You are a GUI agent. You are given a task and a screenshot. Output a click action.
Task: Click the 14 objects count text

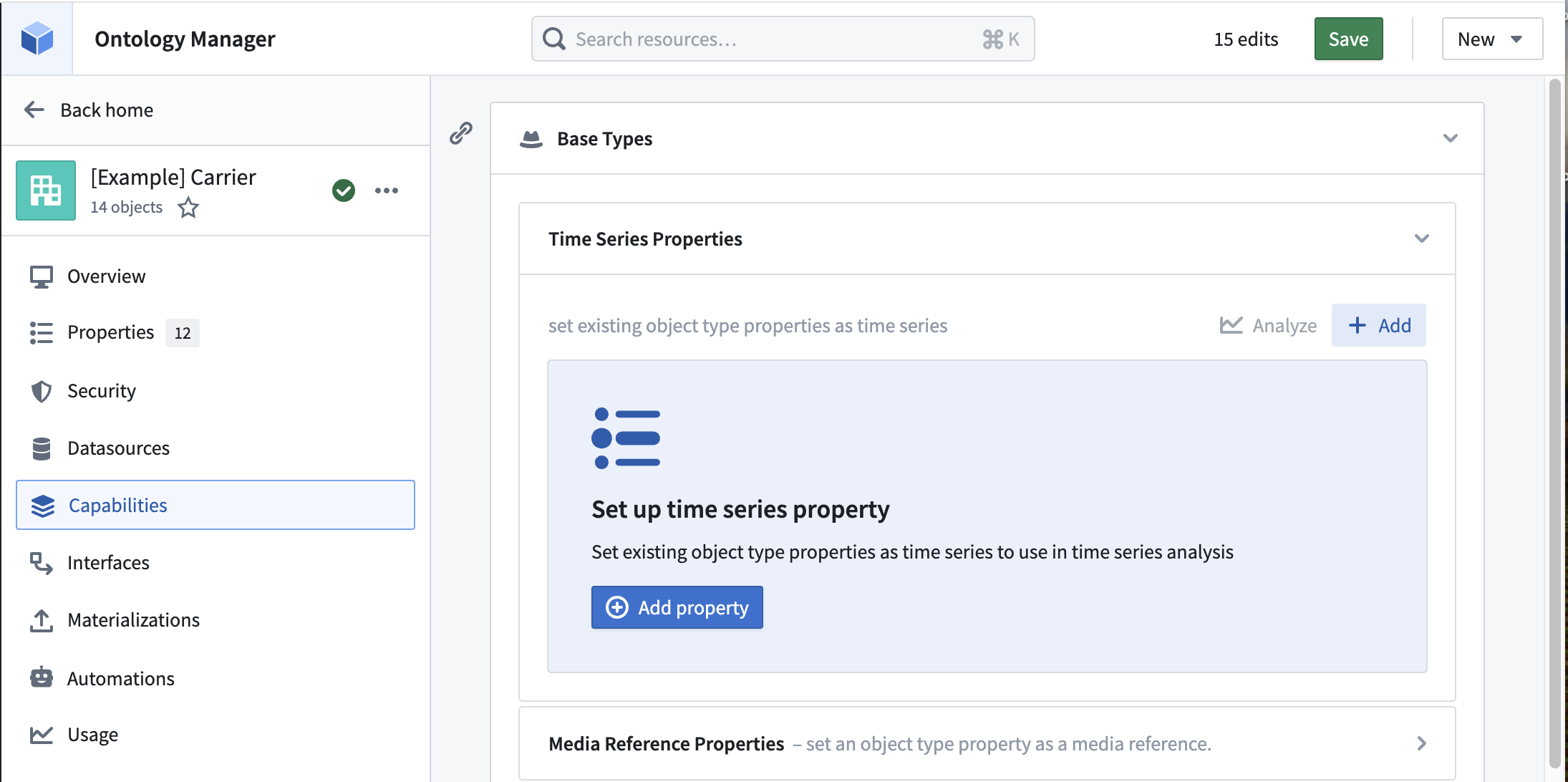pos(127,208)
